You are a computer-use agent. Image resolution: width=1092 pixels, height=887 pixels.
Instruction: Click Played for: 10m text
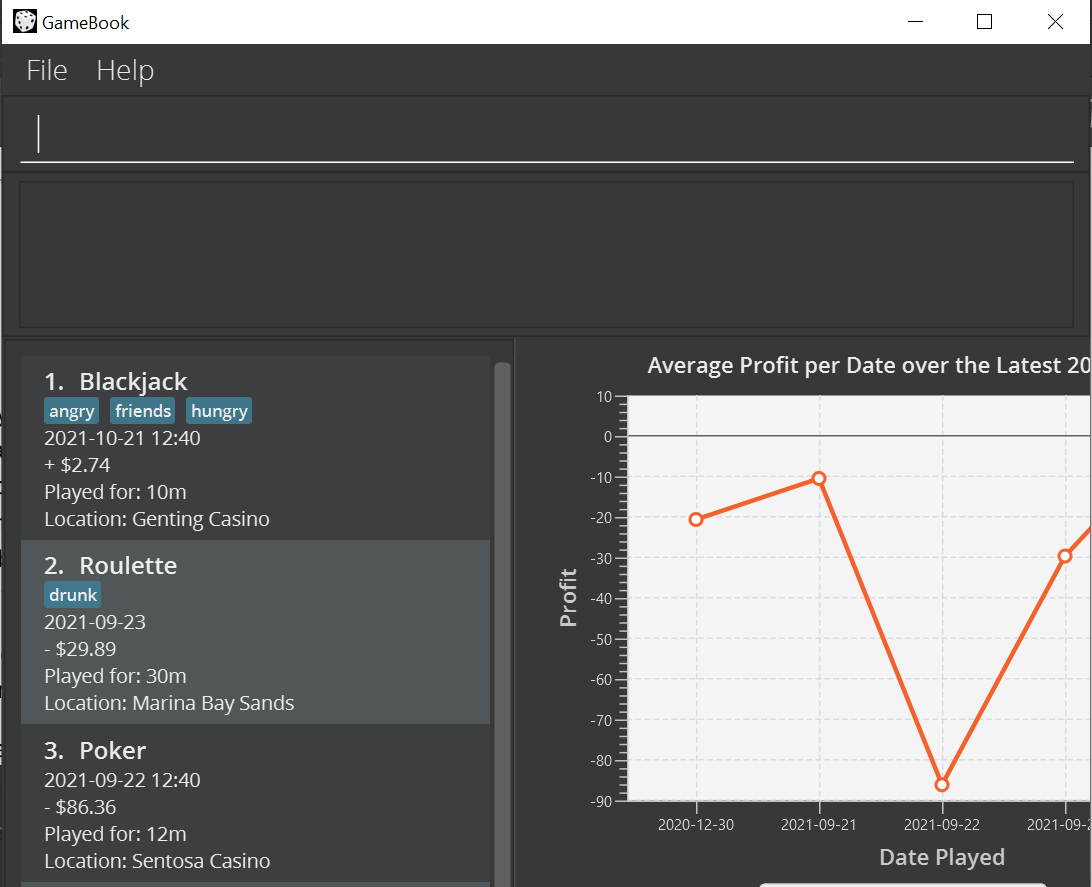[x=116, y=492]
